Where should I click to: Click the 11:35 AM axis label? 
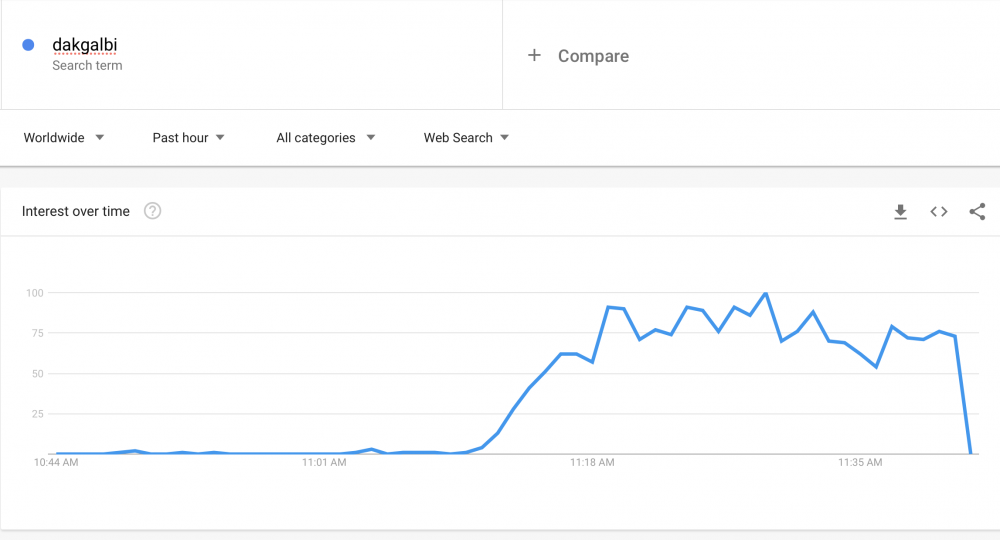[x=860, y=462]
